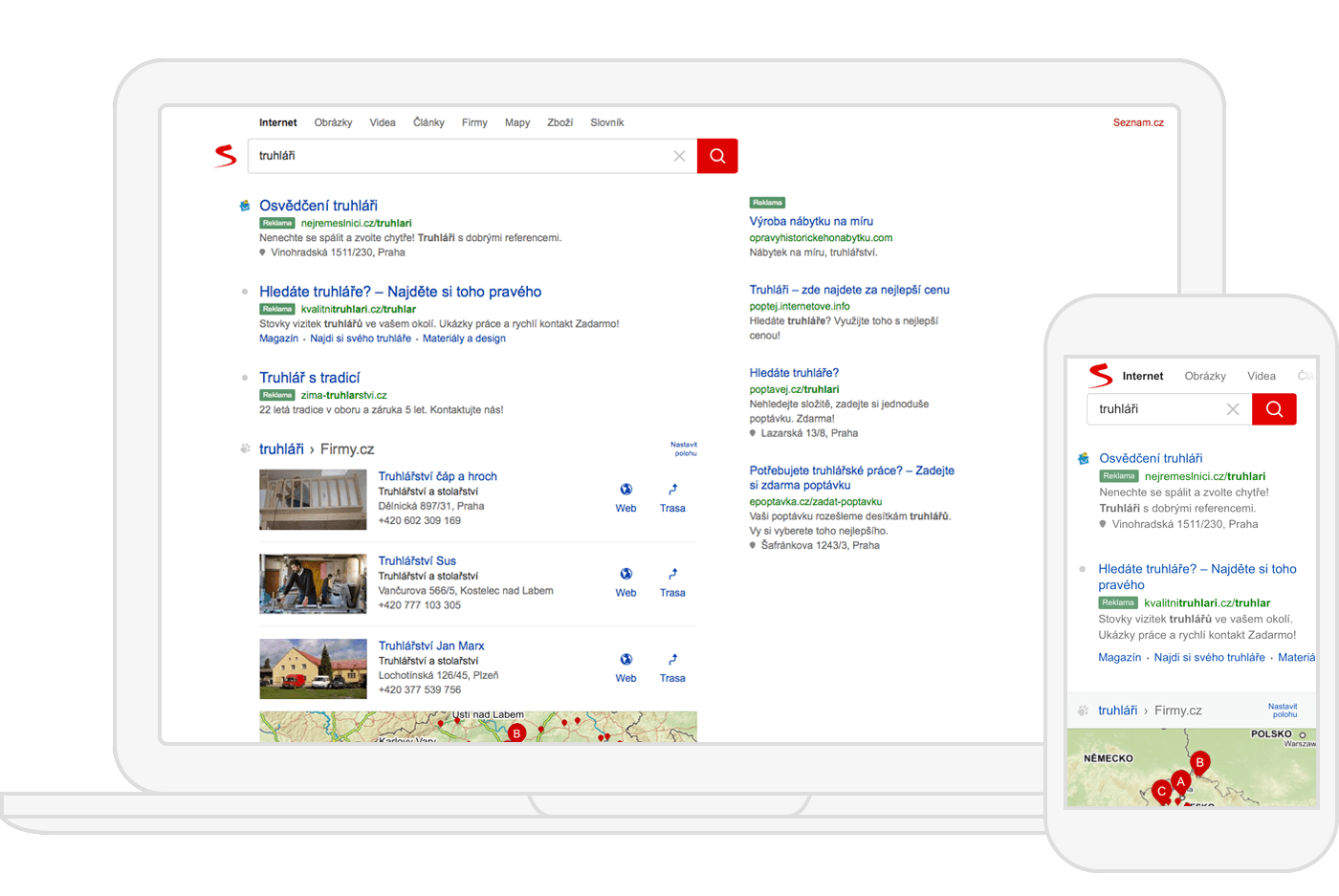
Task: Clear the mobile search field with X
Action: tap(1233, 409)
